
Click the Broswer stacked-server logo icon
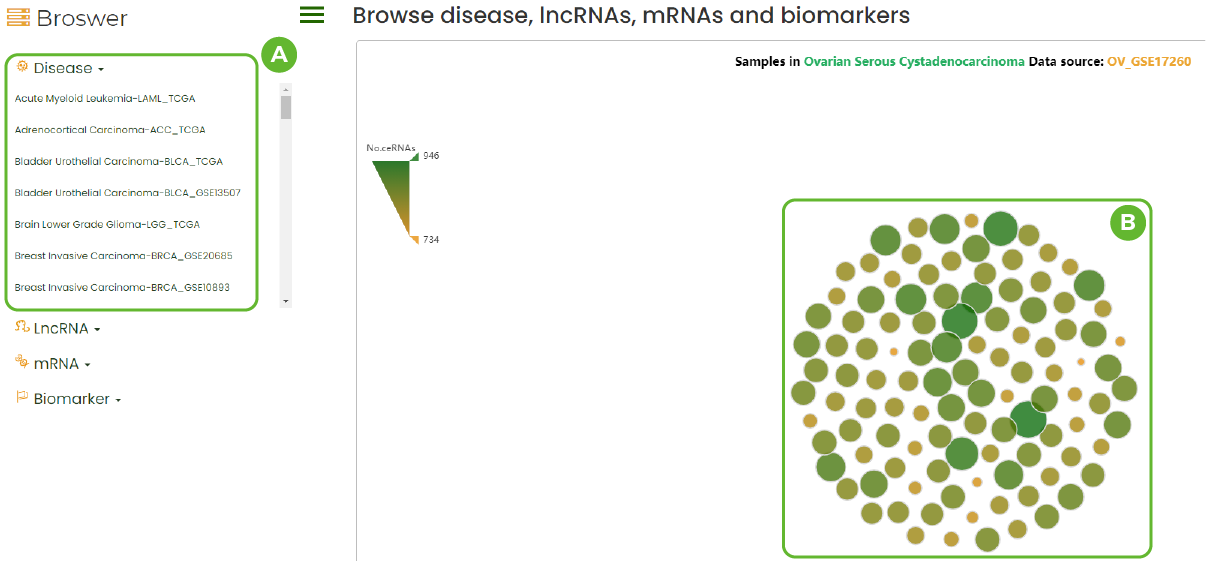tap(18, 18)
